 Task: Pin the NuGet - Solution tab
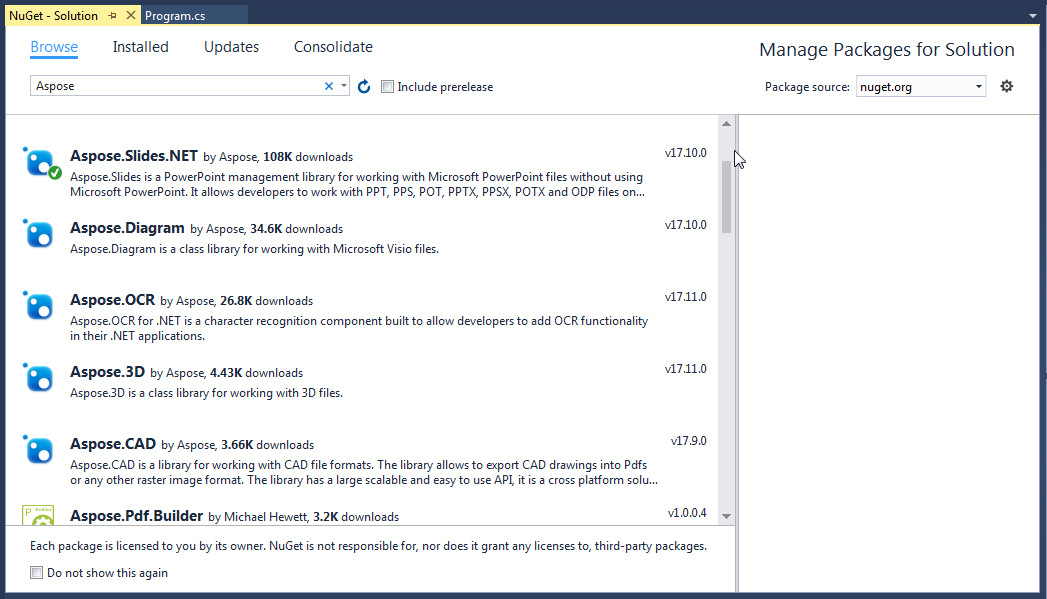[x=112, y=15]
